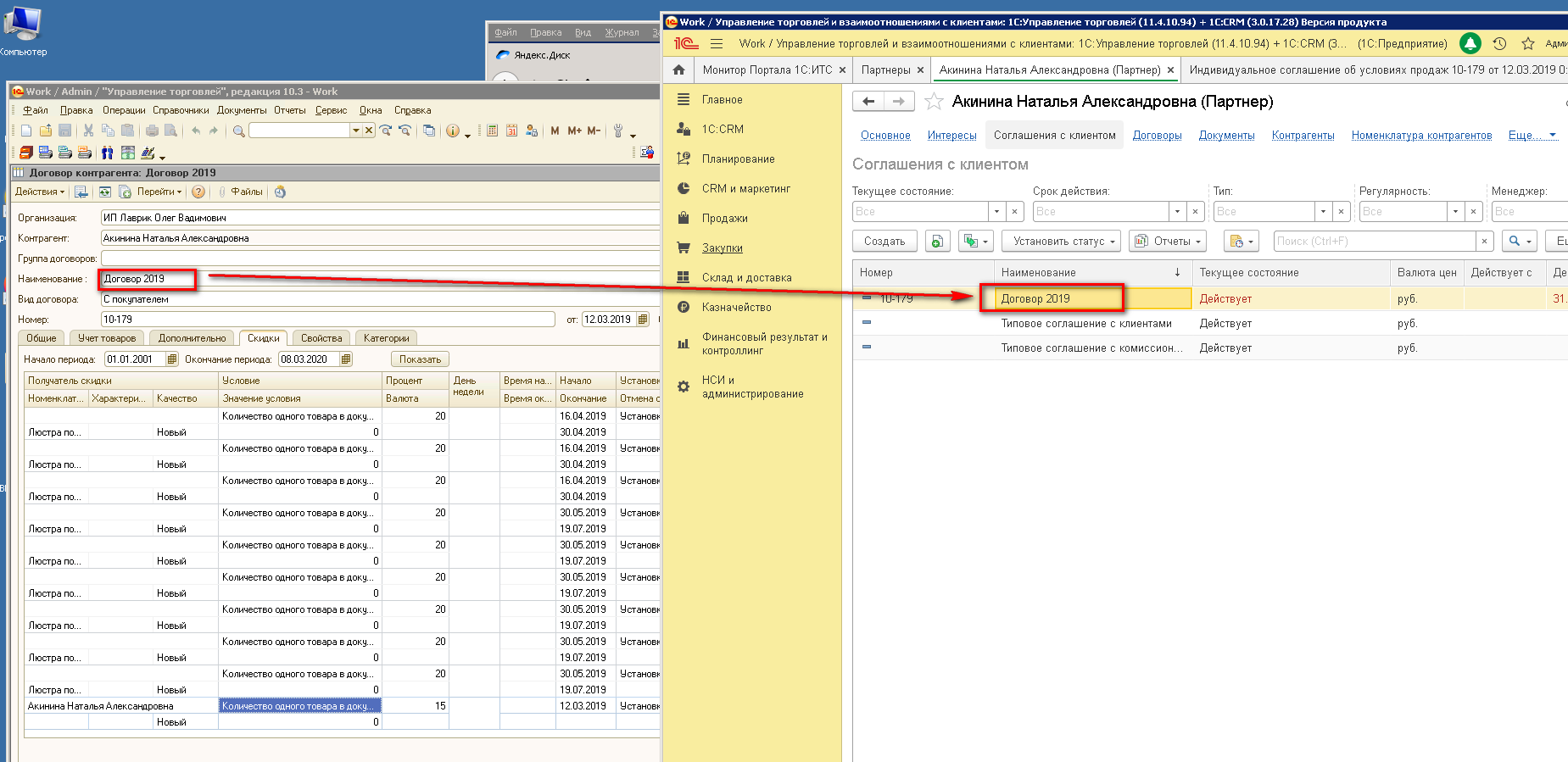Go to the home page icon
This screenshot has width=1568, height=762.
point(678,70)
